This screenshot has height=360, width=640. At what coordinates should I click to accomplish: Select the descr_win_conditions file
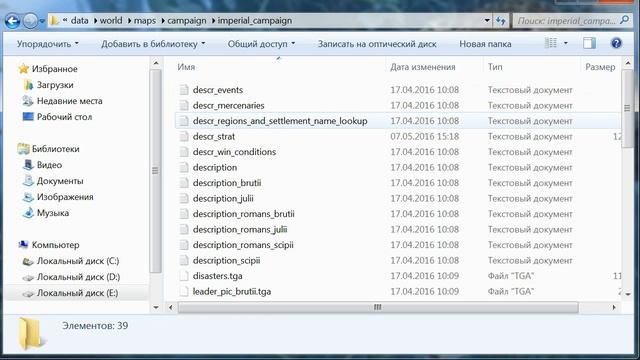(x=234, y=152)
